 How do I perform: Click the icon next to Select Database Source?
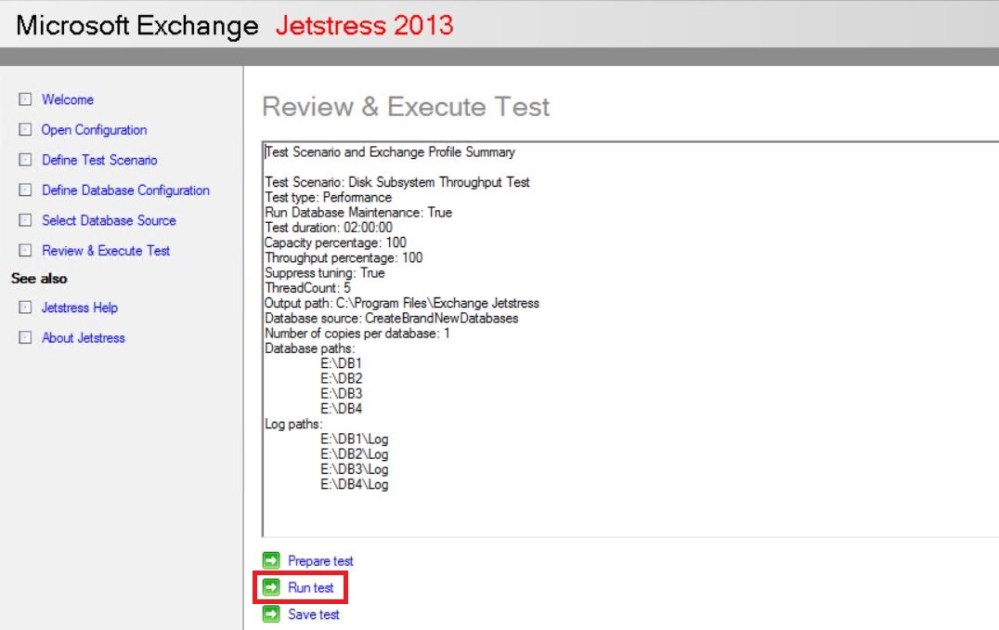click(x=26, y=221)
